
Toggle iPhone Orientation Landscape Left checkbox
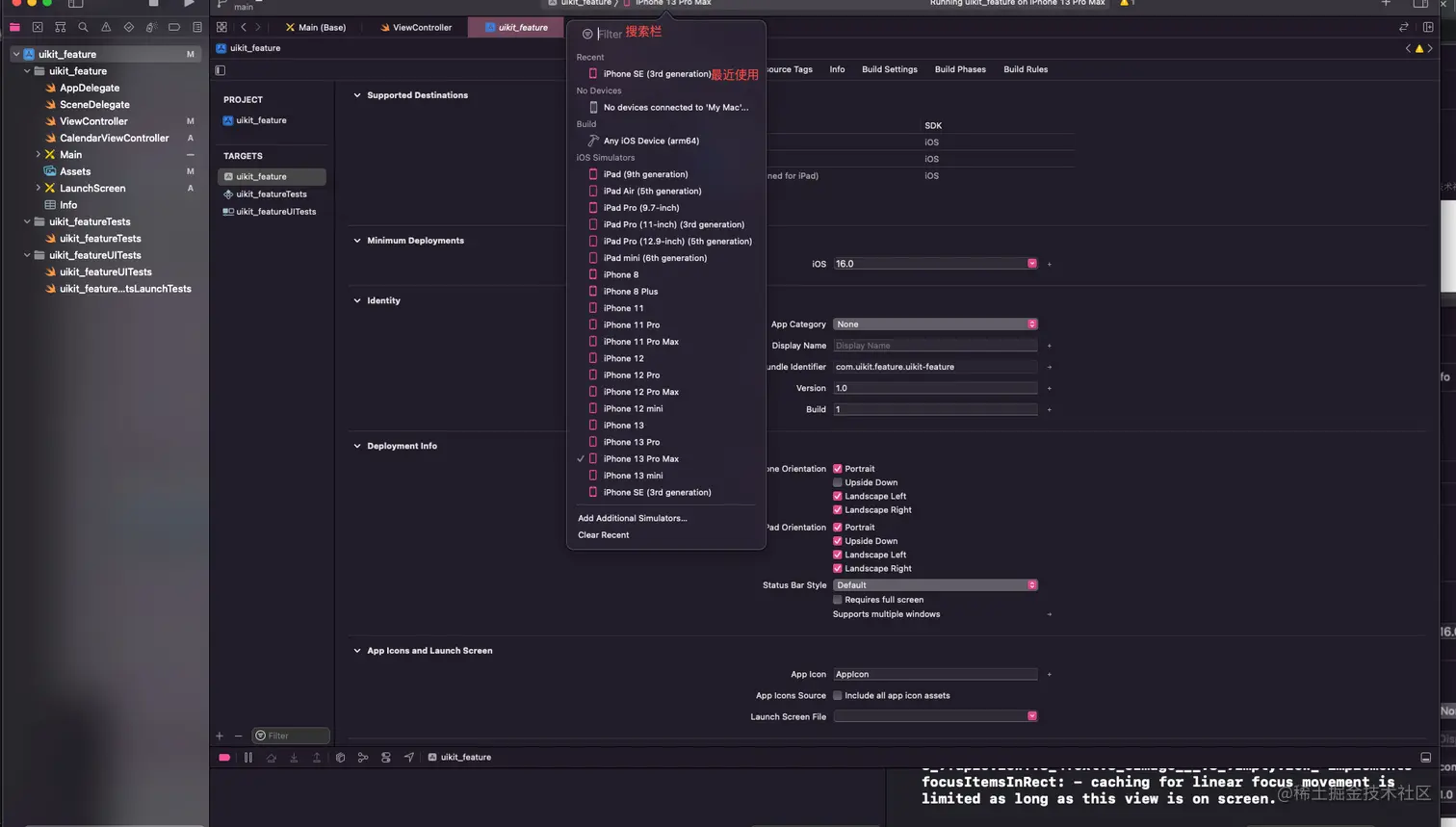point(838,496)
